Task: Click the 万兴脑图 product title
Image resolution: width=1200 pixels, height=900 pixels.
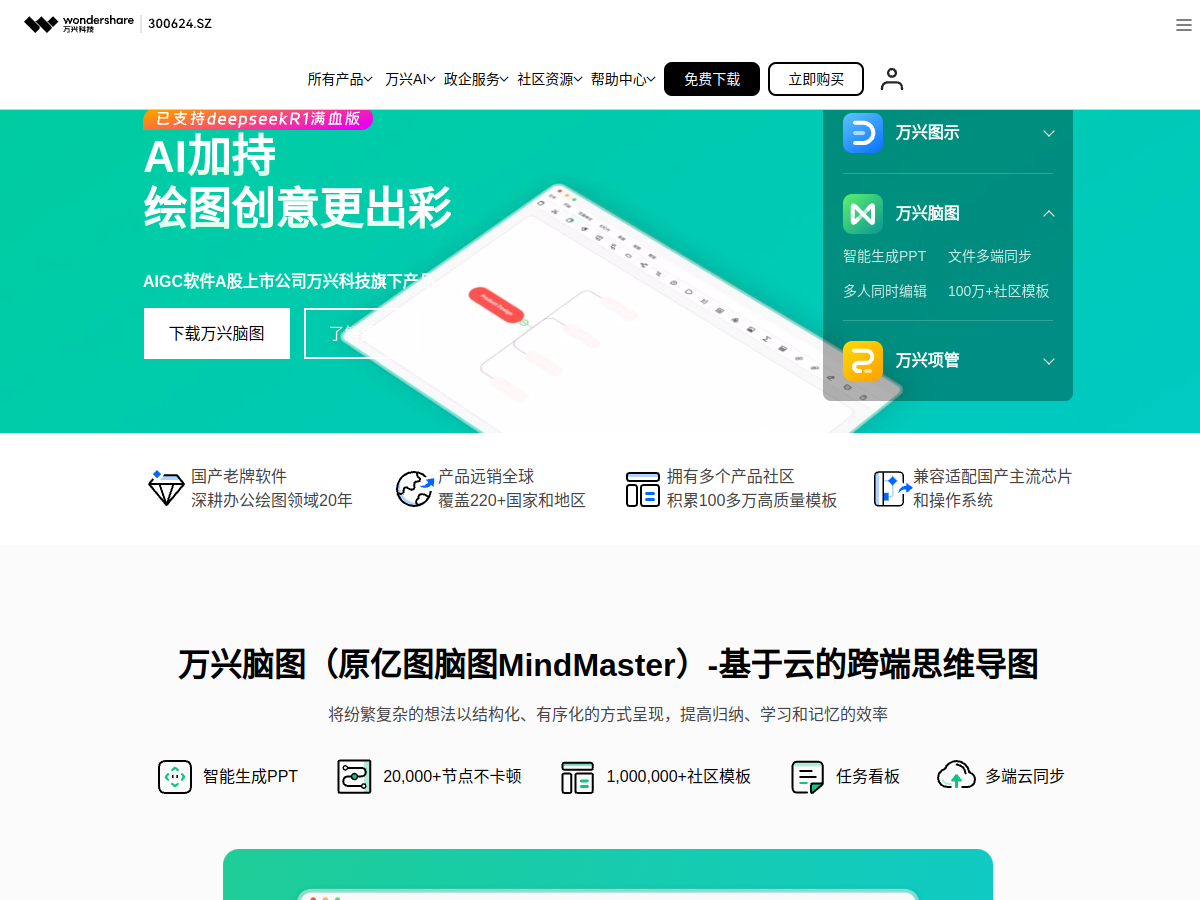Action: coord(928,214)
